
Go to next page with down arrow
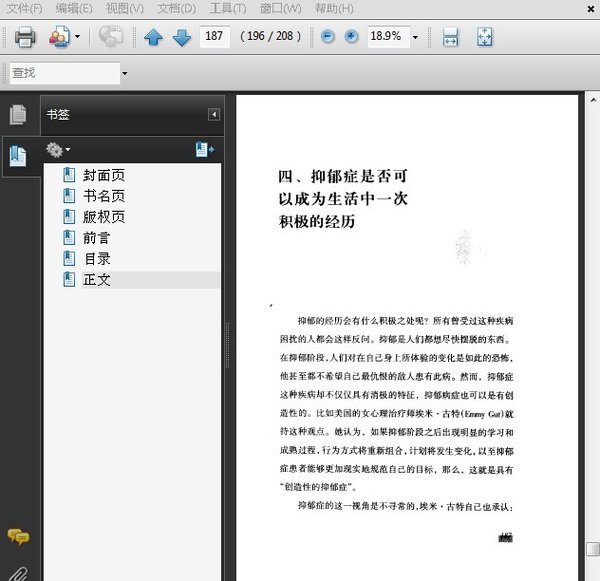point(181,38)
